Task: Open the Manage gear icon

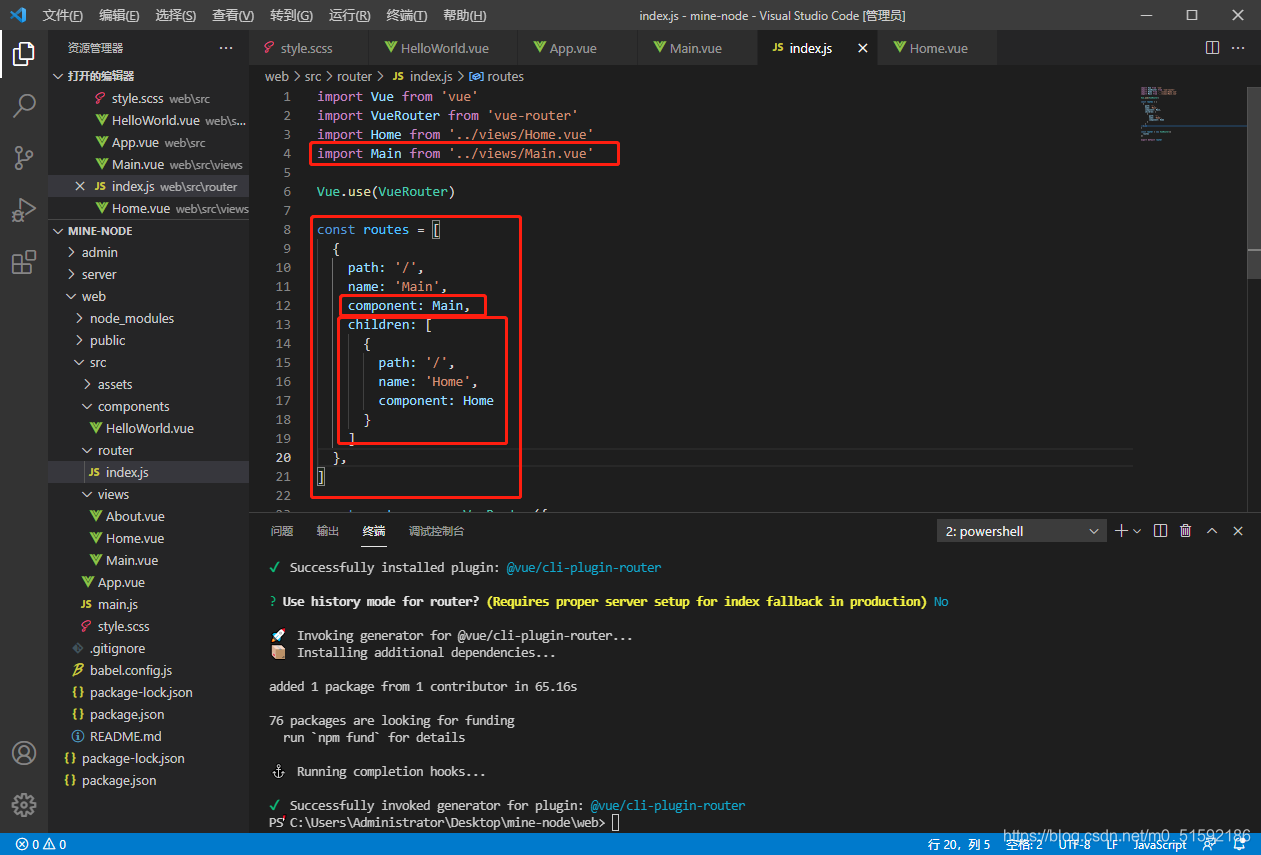Action: (x=24, y=804)
